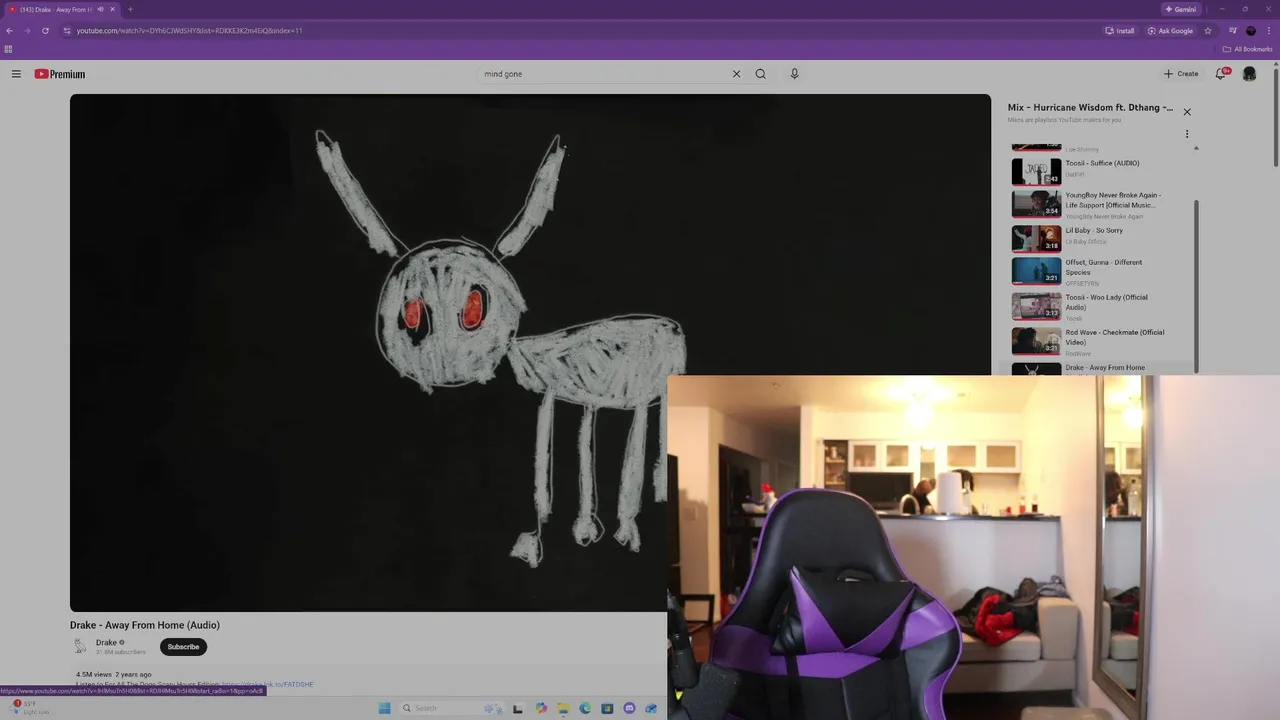The width and height of the screenshot is (1280, 720).
Task: Click the Toosii Suffice thumbnail
Action: (1036, 171)
